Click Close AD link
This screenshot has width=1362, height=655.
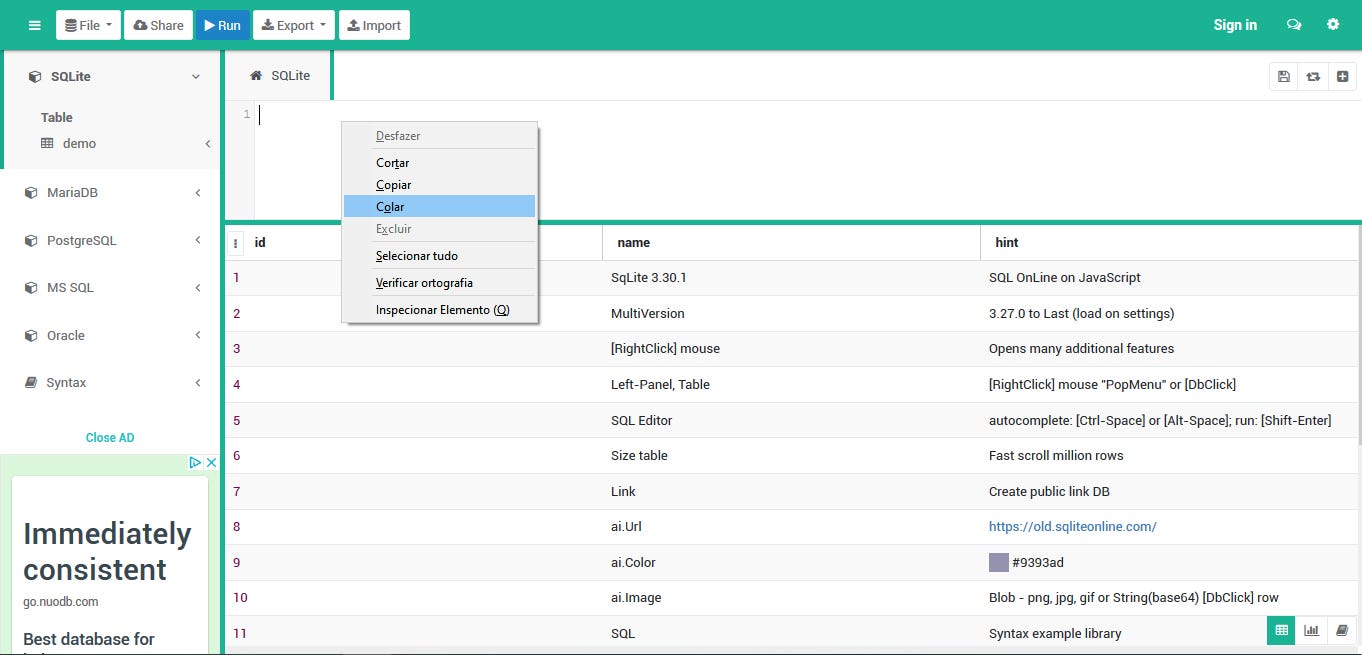pos(110,438)
